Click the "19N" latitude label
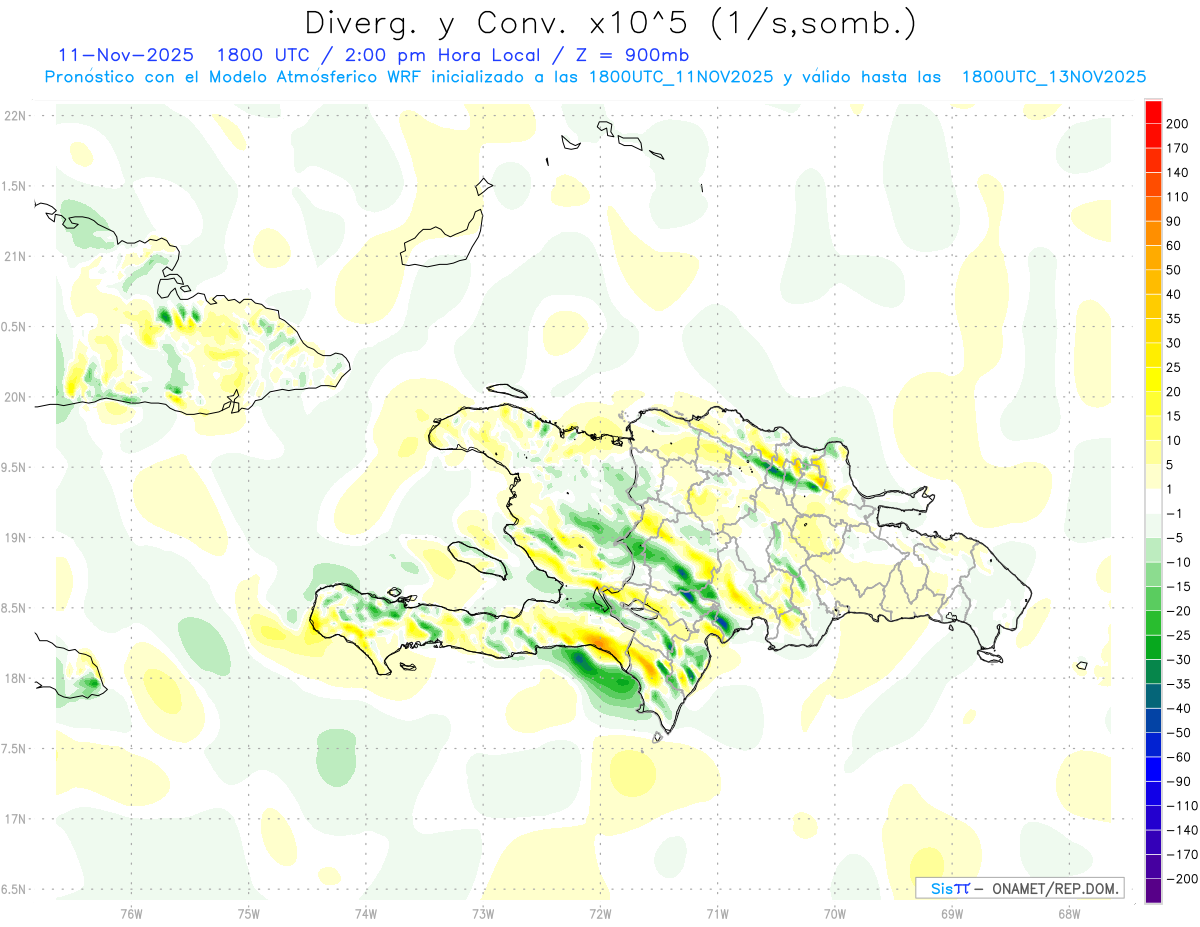 tap(15, 538)
